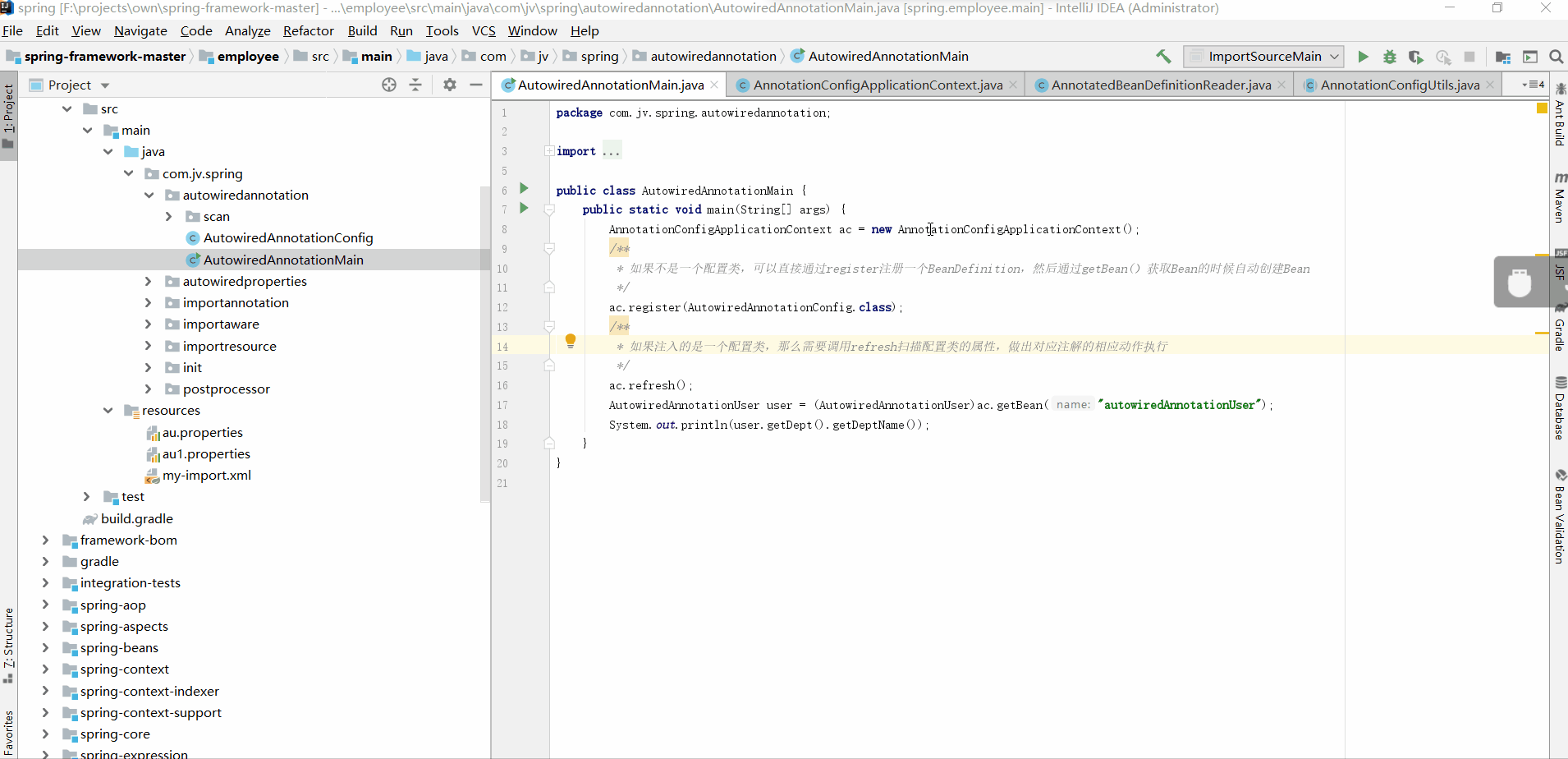Expand the autowiredproperties package

tap(148, 282)
